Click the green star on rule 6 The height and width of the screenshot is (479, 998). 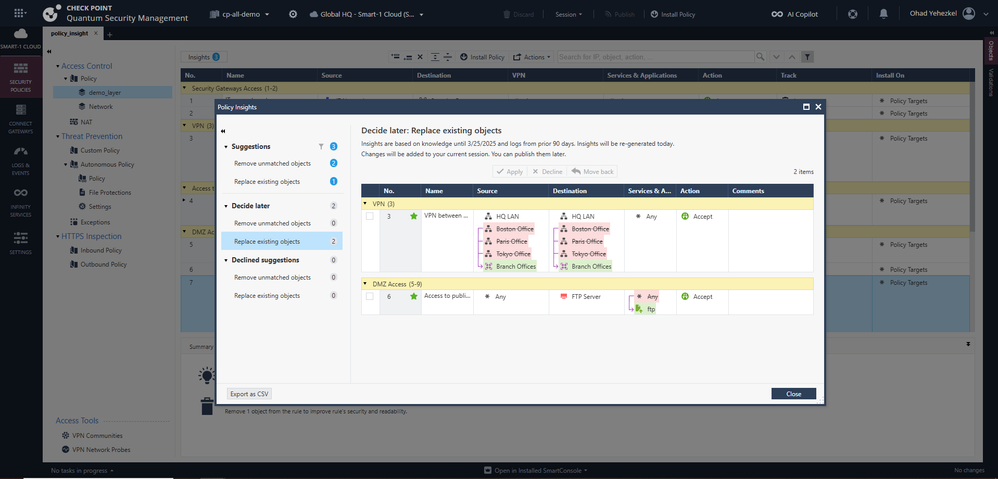pyautogui.click(x=414, y=296)
